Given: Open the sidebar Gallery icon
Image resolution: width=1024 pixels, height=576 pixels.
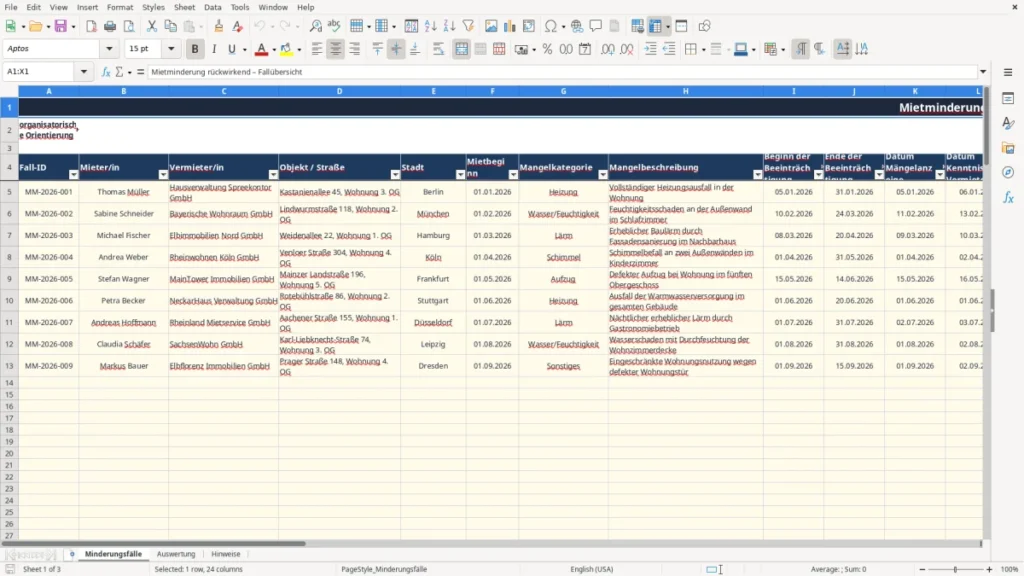Looking at the screenshot, I should click(x=1008, y=148).
